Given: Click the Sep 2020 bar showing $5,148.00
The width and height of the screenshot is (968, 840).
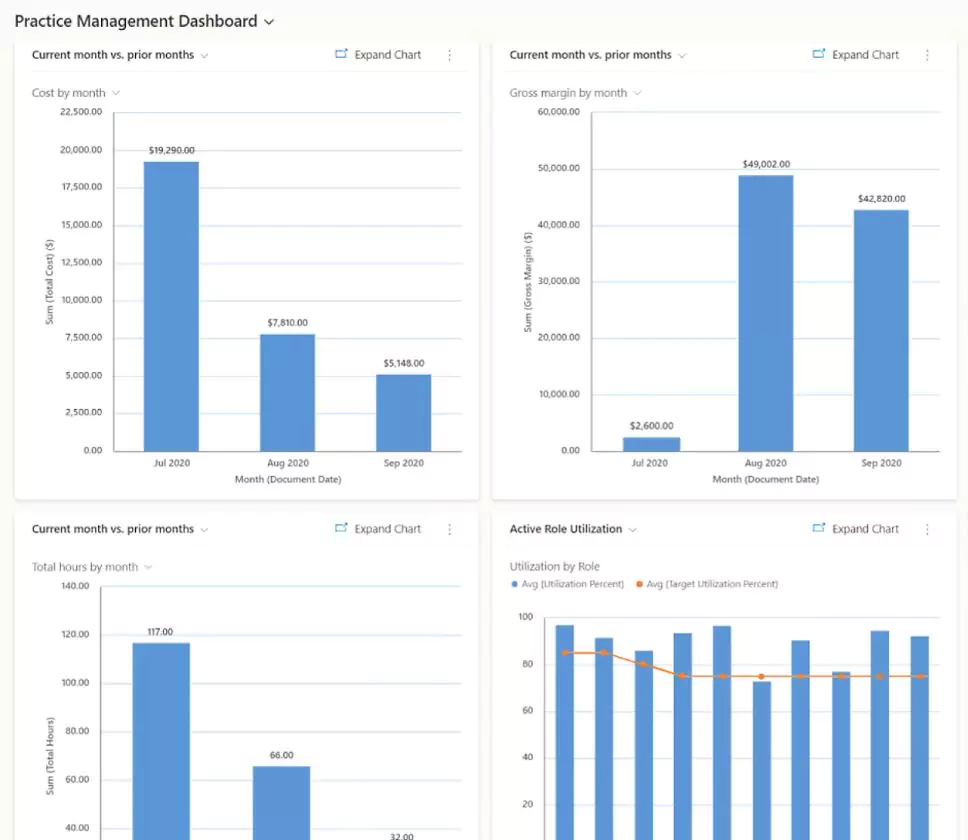Looking at the screenshot, I should click(403, 412).
